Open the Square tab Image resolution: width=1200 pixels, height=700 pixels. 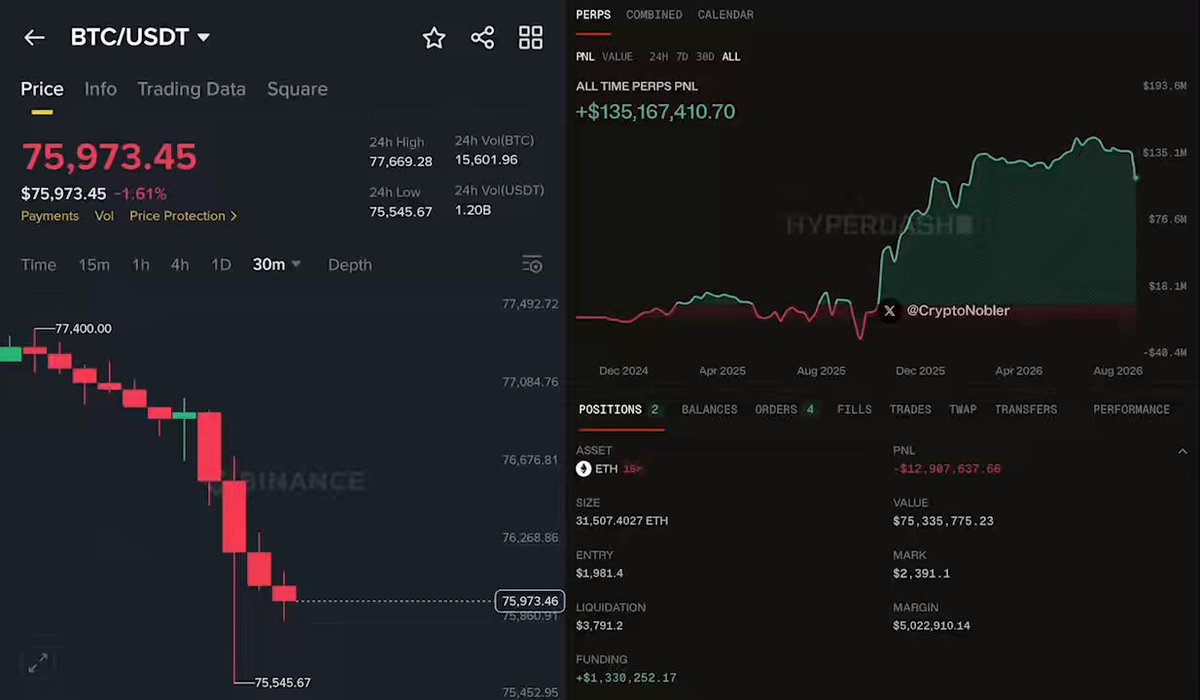[297, 89]
